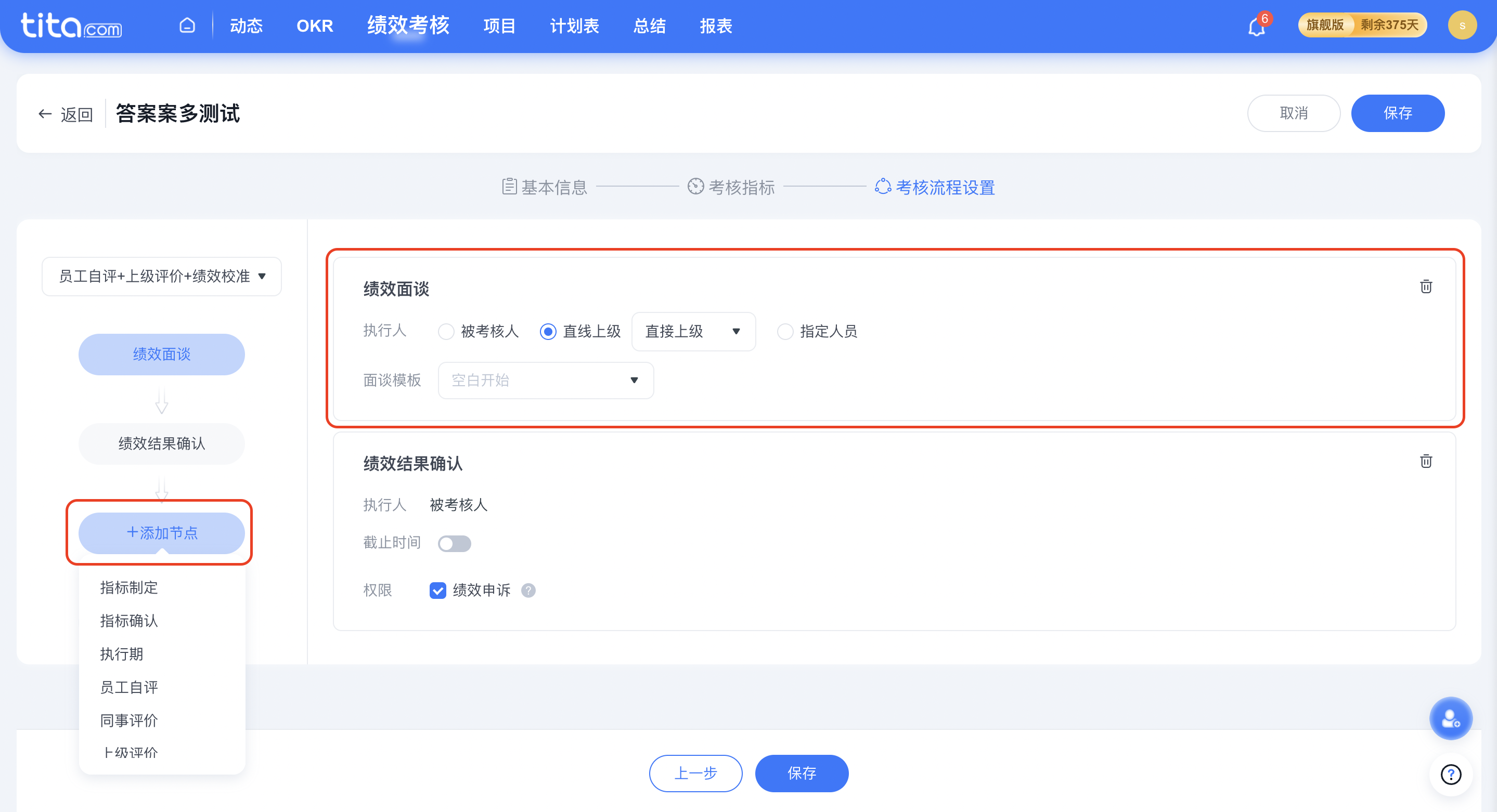Screen dimensions: 1497x812
Task: Click the 考核流程设置 step icon
Action: 883,187
